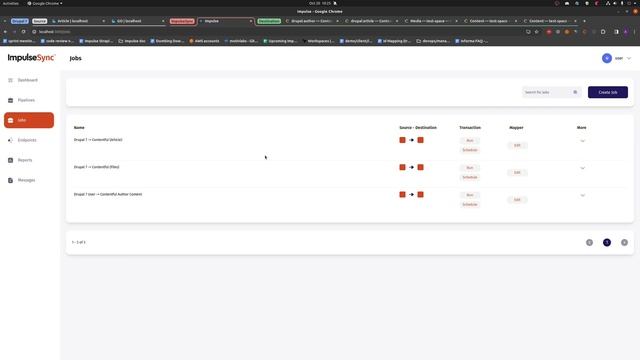Switch to Media test-space browser tab

click(431, 21)
